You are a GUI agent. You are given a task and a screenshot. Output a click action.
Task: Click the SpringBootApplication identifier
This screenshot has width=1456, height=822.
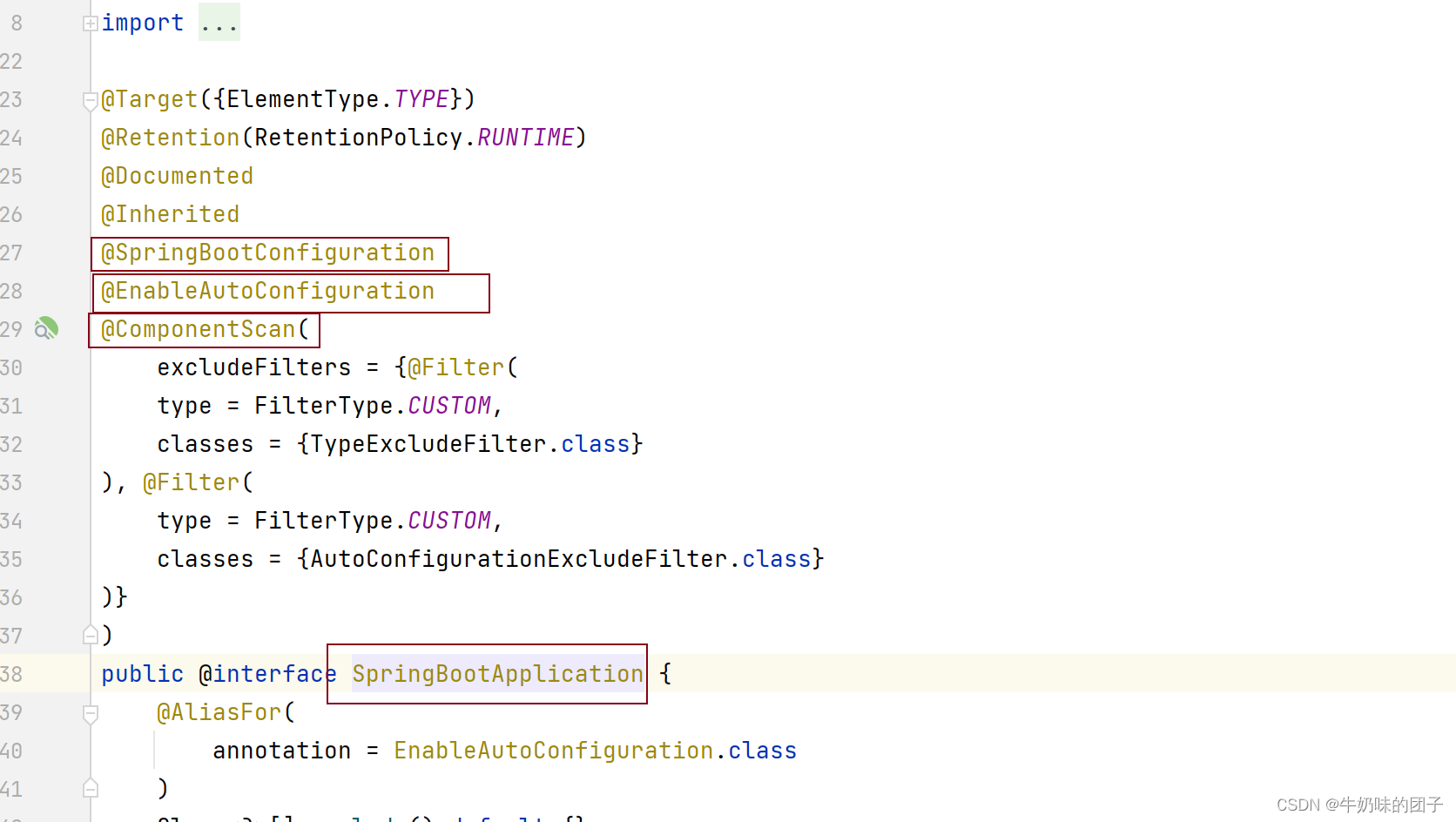coord(498,674)
